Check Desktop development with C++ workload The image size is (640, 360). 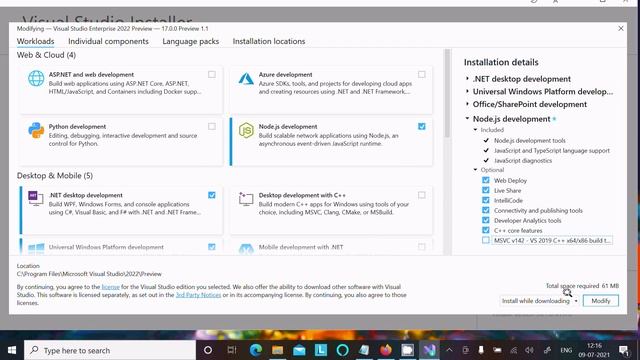pyautogui.click(x=422, y=195)
